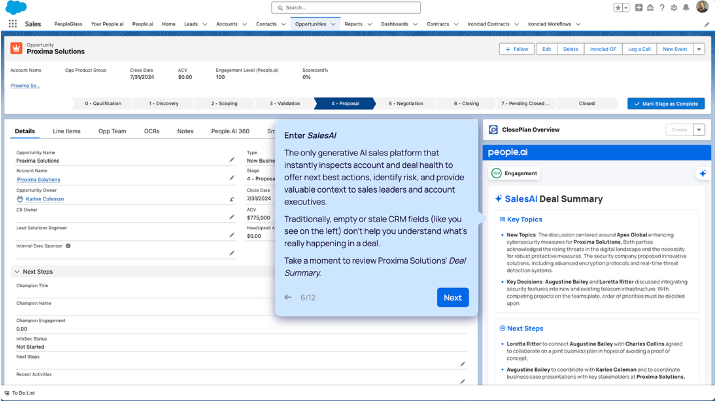Edit the Recent Activities field pencil
The image size is (716, 402).
tap(463, 381)
